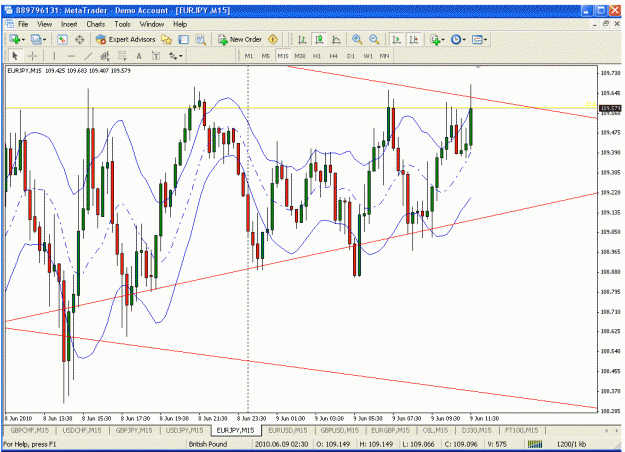Switch timeframe to M5

265,56
